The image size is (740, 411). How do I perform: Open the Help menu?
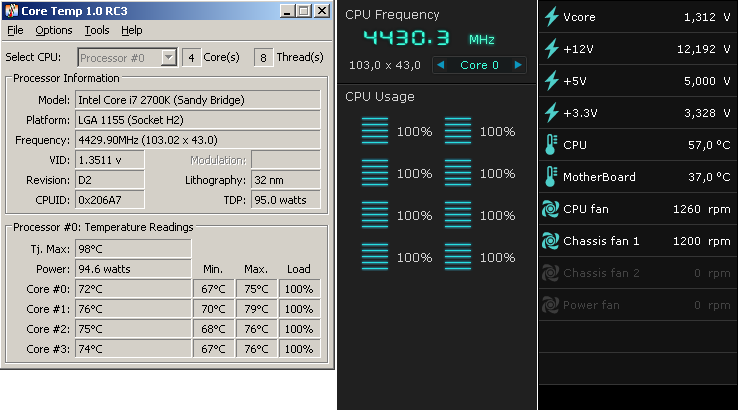coord(132,30)
